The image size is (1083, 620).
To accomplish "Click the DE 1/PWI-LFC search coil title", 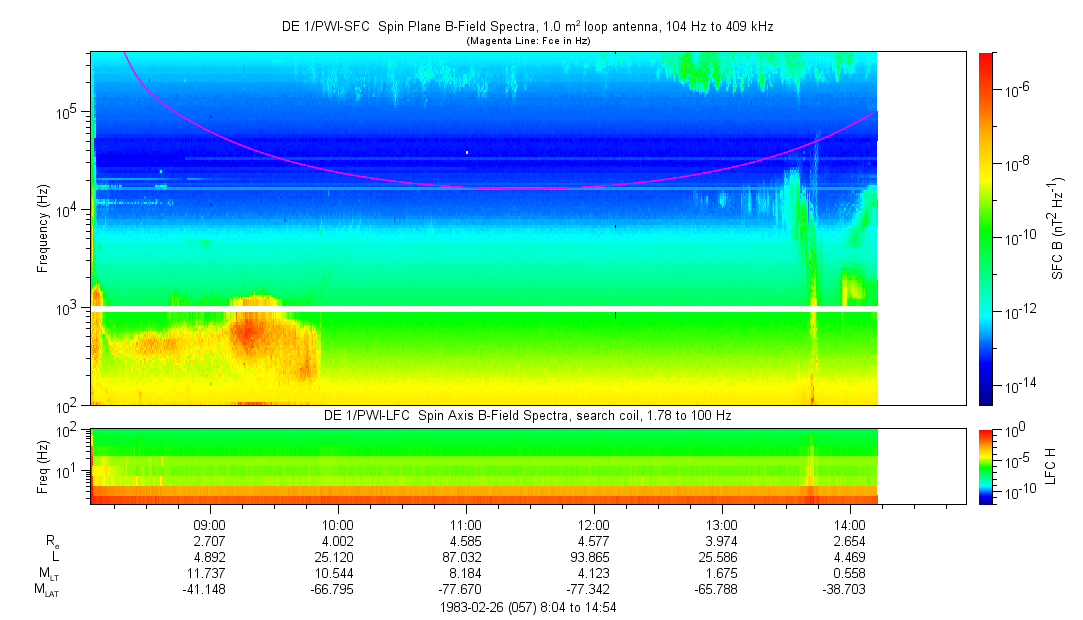I will click(526, 415).
